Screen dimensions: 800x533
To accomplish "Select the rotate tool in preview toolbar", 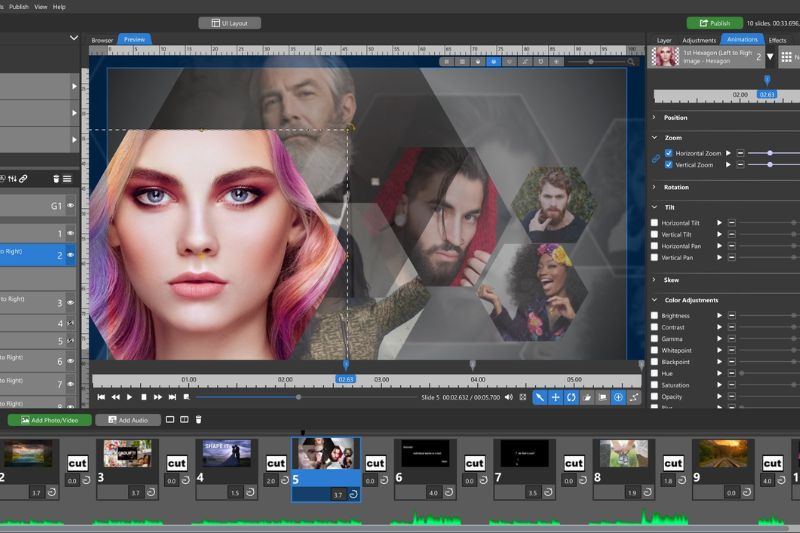I will pos(571,397).
